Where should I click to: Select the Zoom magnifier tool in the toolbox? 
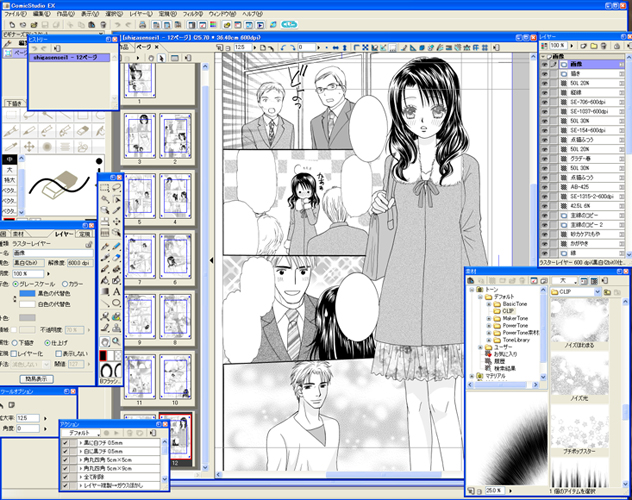[116, 342]
